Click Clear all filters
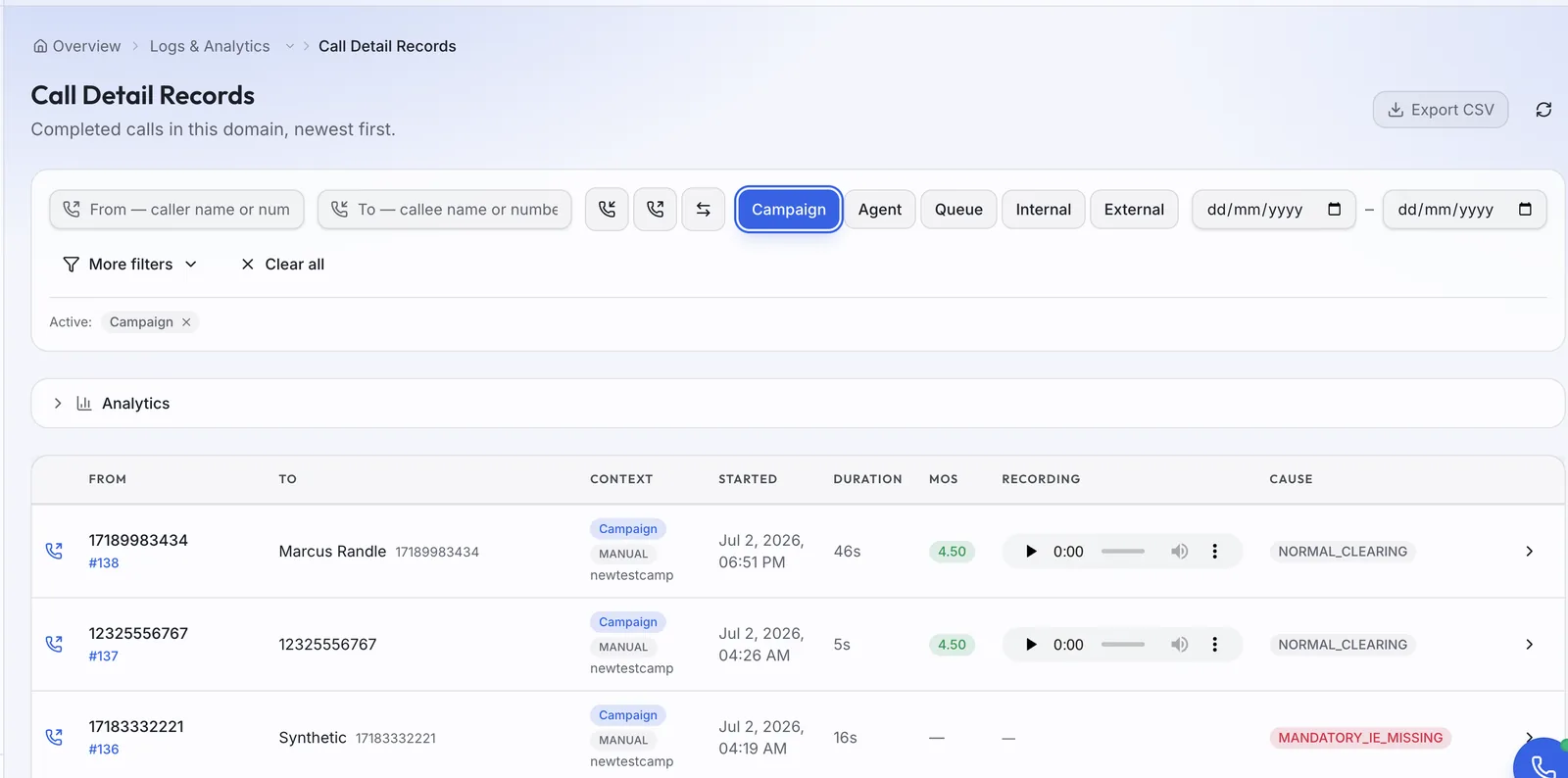The height and width of the screenshot is (778, 1568). (x=282, y=265)
